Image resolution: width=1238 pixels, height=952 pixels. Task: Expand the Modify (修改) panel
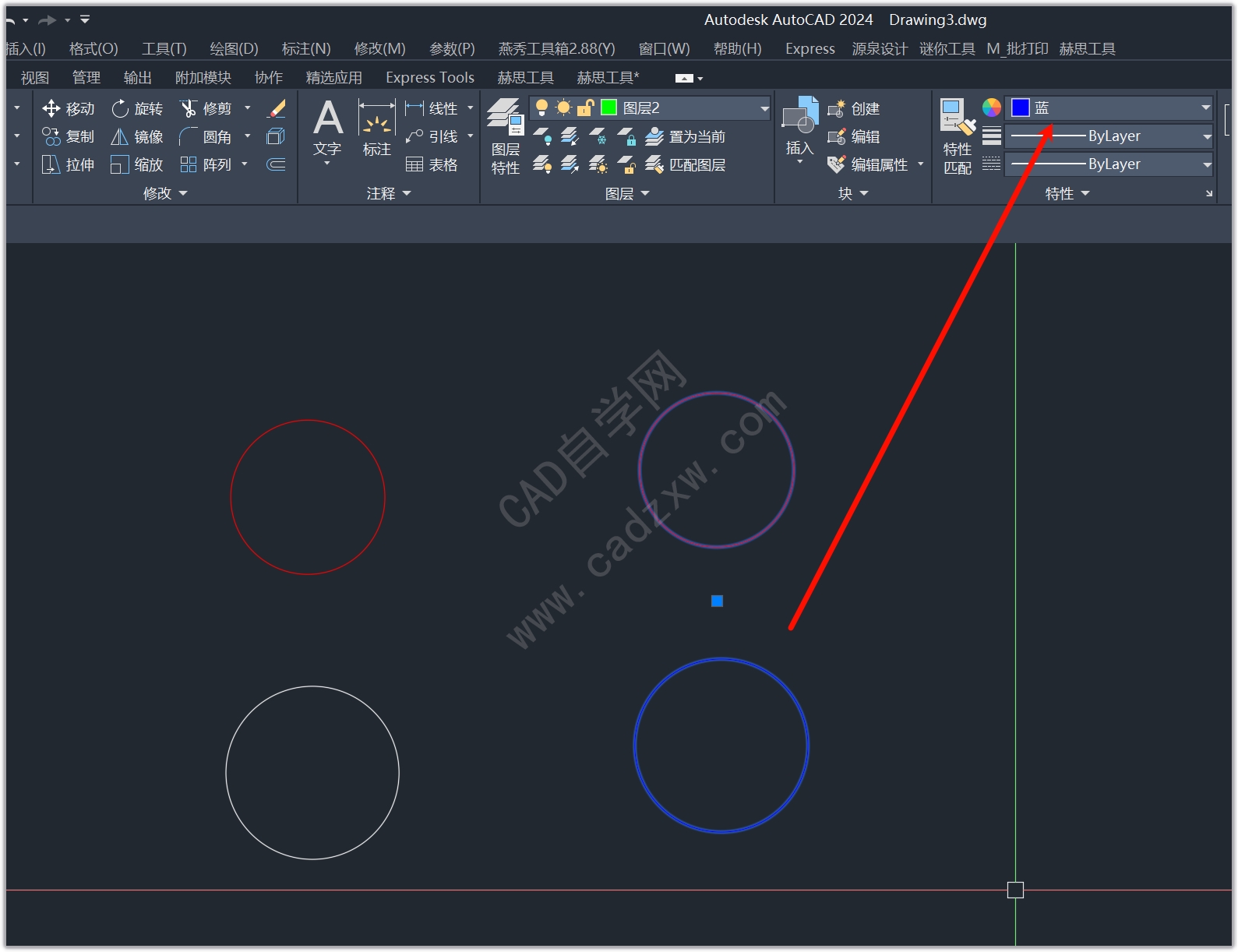click(x=165, y=193)
